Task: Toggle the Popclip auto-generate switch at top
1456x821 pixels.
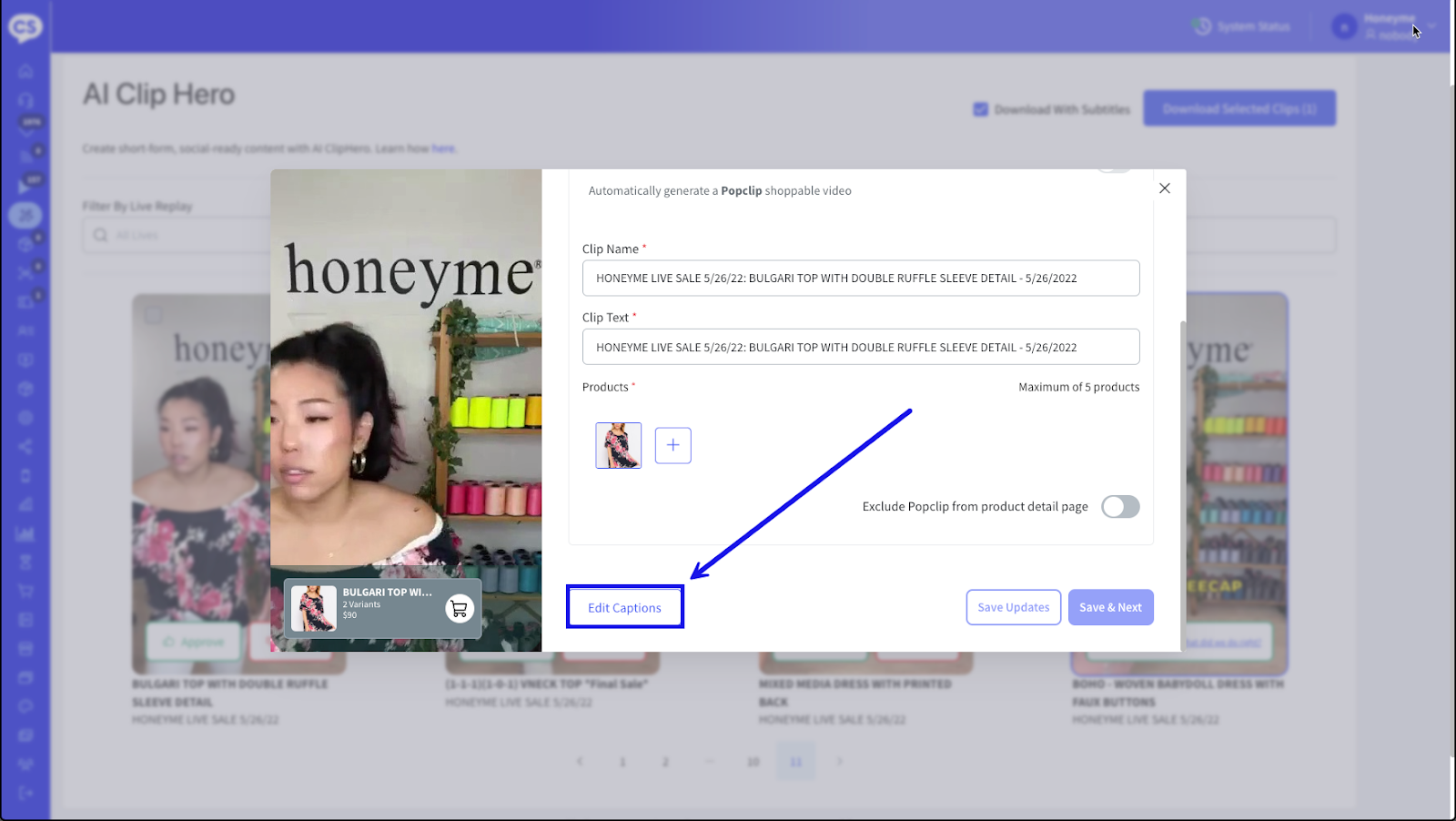Action: click(x=1113, y=170)
